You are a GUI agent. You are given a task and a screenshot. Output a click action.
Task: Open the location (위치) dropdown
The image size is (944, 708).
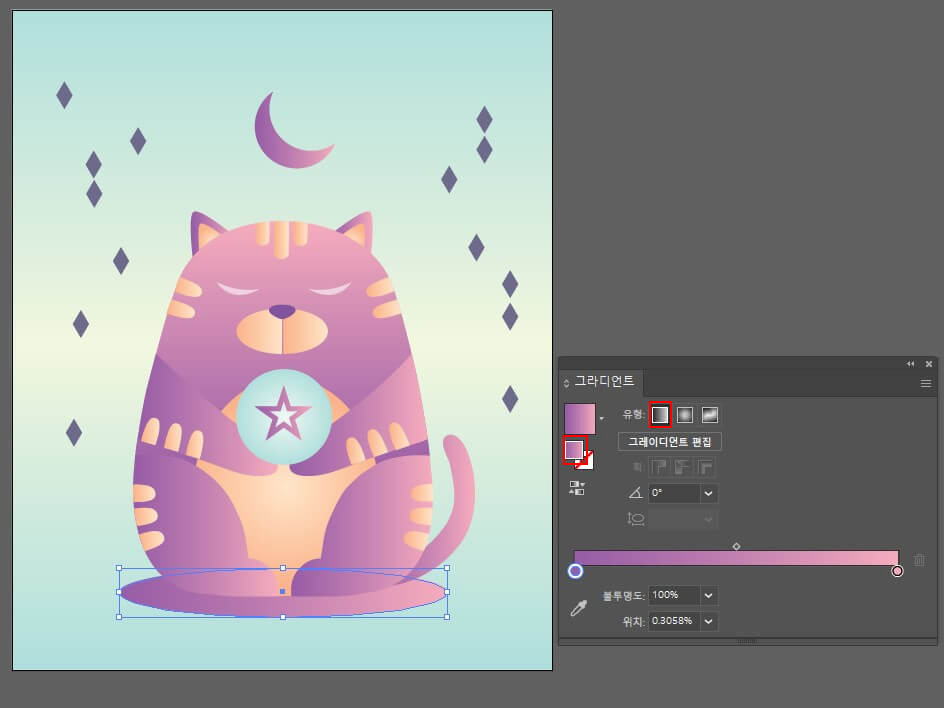709,621
